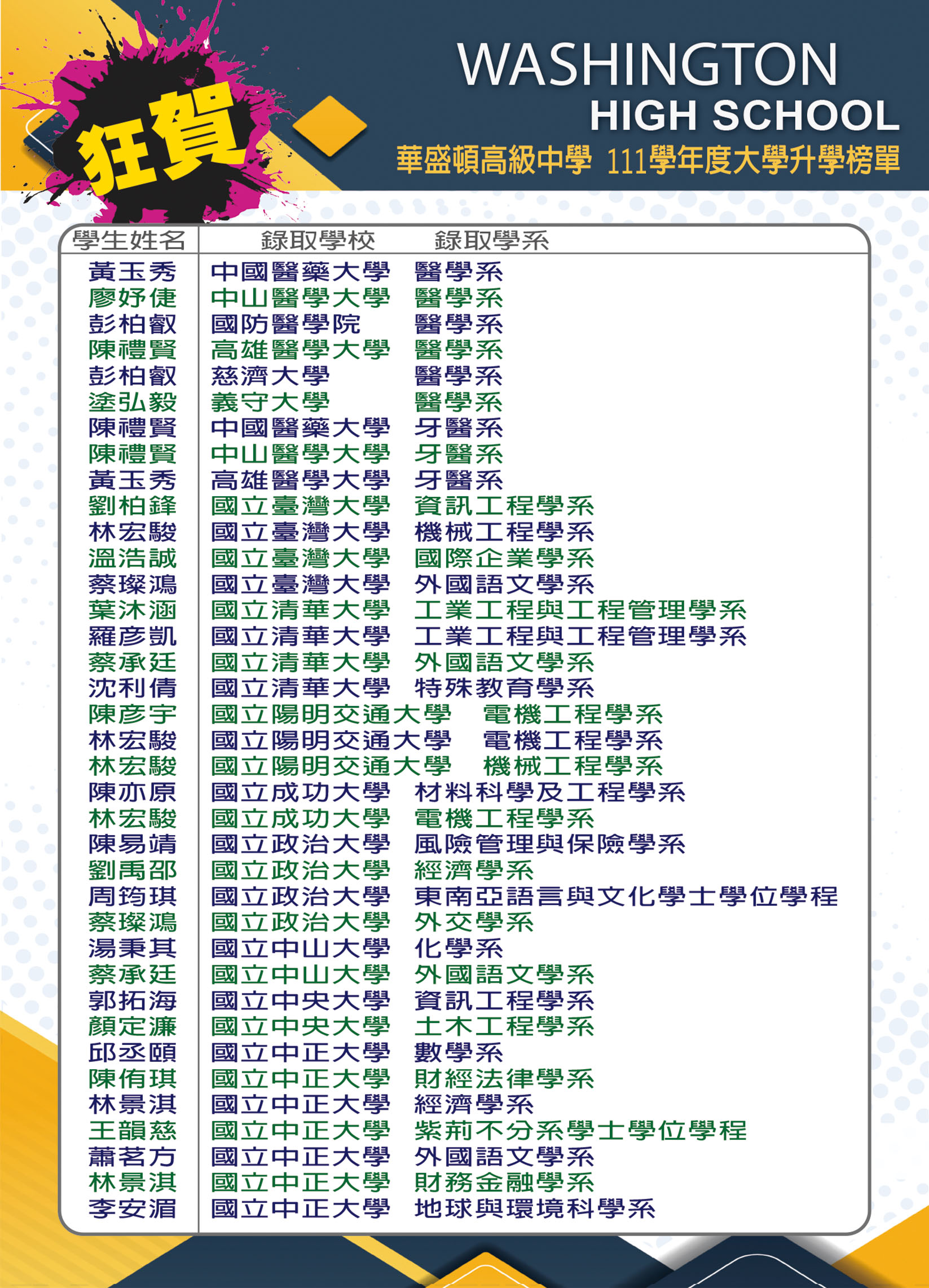Select student name 陳亦原
929x1288 pixels.
pos(133,792)
